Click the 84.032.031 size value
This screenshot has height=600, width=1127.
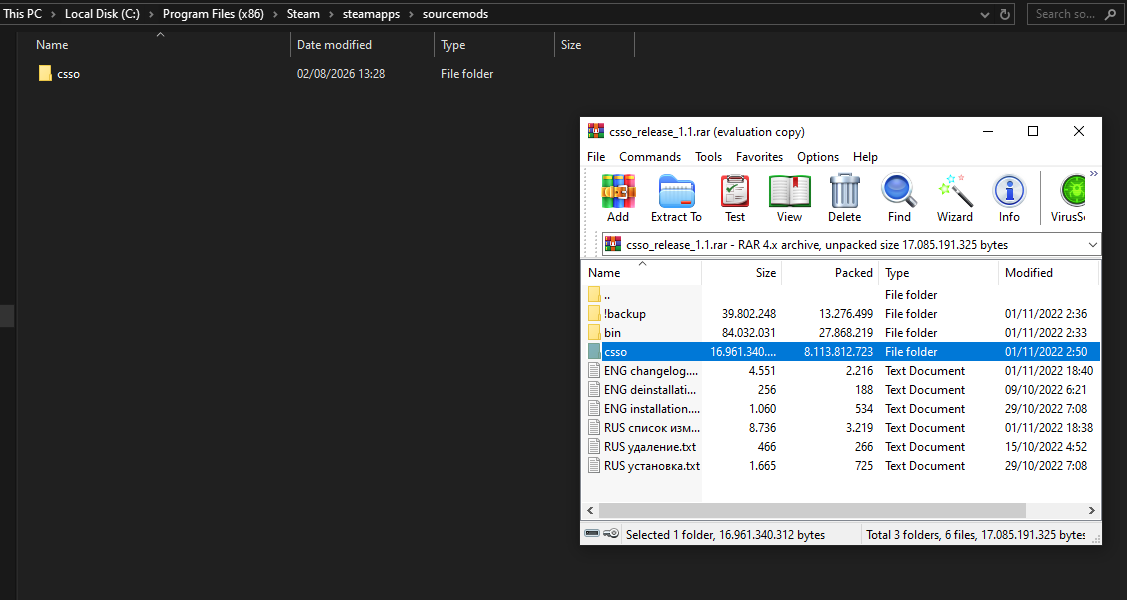click(749, 333)
